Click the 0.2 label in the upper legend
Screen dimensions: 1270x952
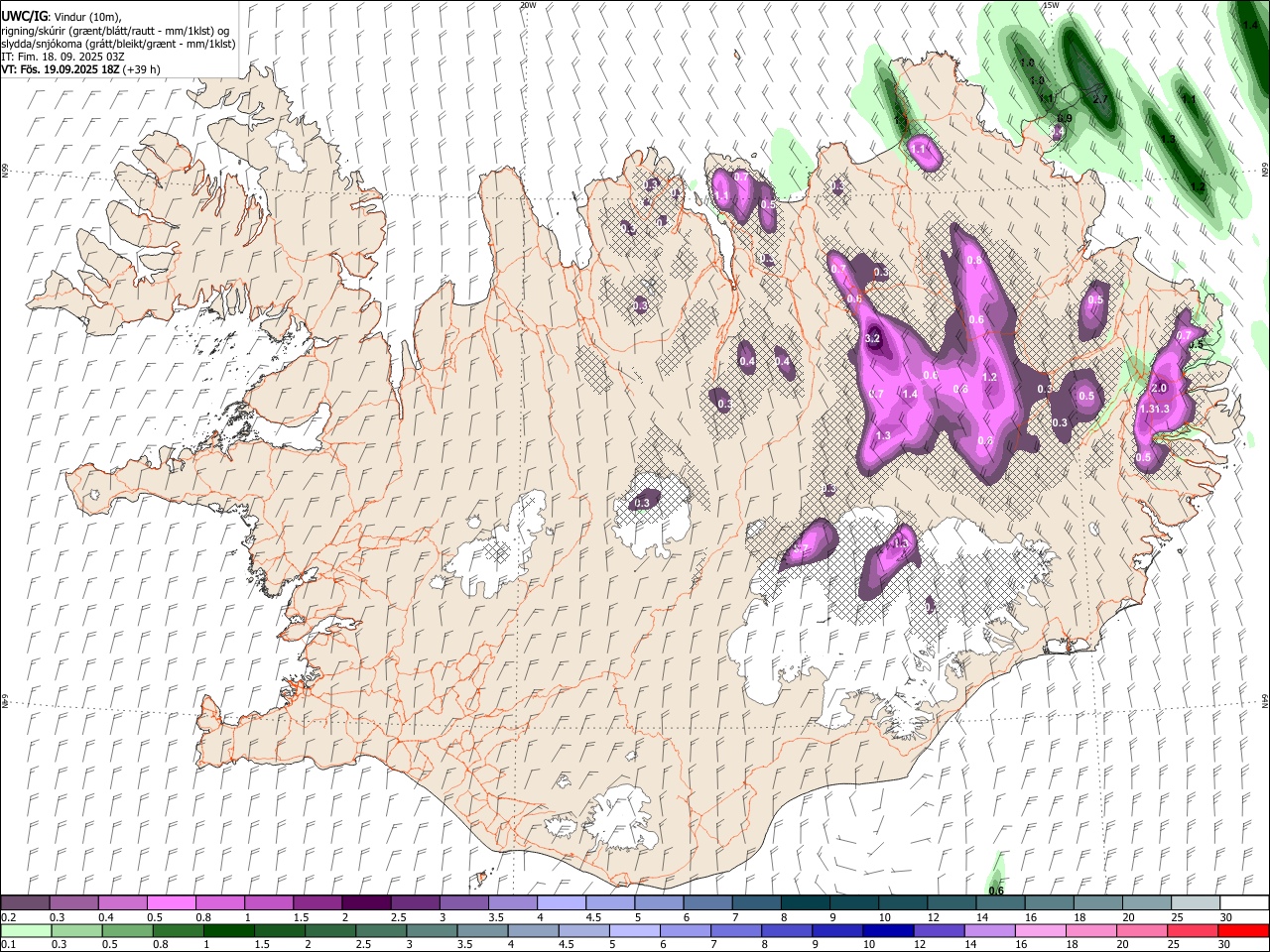click(x=9, y=917)
